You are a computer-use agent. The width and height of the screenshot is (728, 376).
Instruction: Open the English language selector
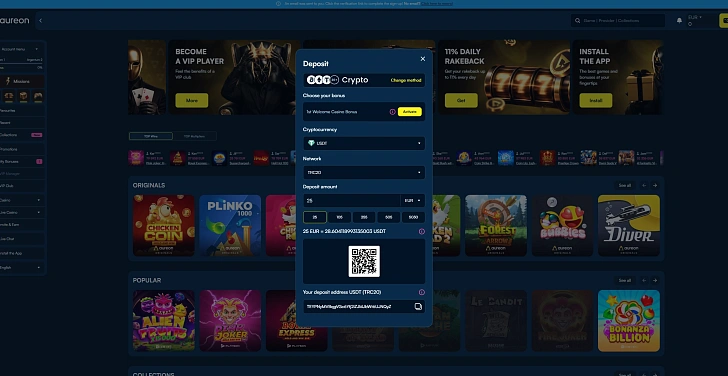21,267
